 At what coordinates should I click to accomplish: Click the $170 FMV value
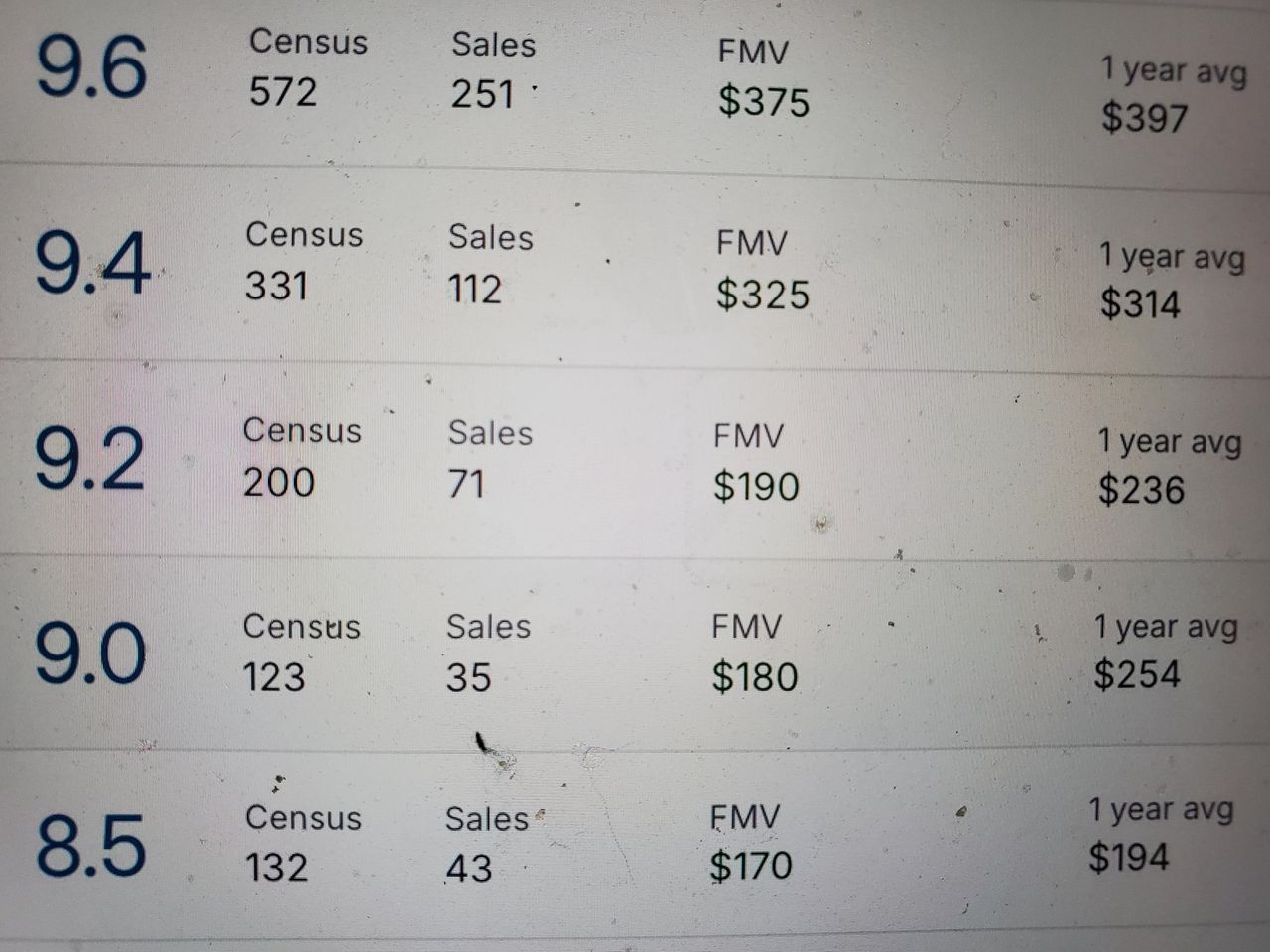(751, 866)
